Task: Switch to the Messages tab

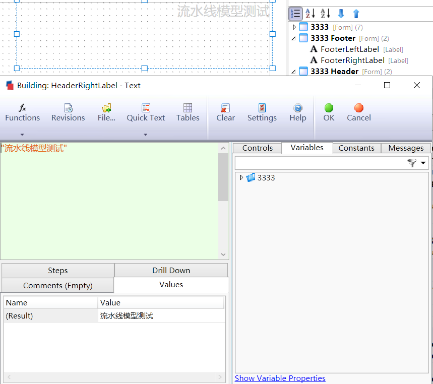Action: (x=406, y=148)
